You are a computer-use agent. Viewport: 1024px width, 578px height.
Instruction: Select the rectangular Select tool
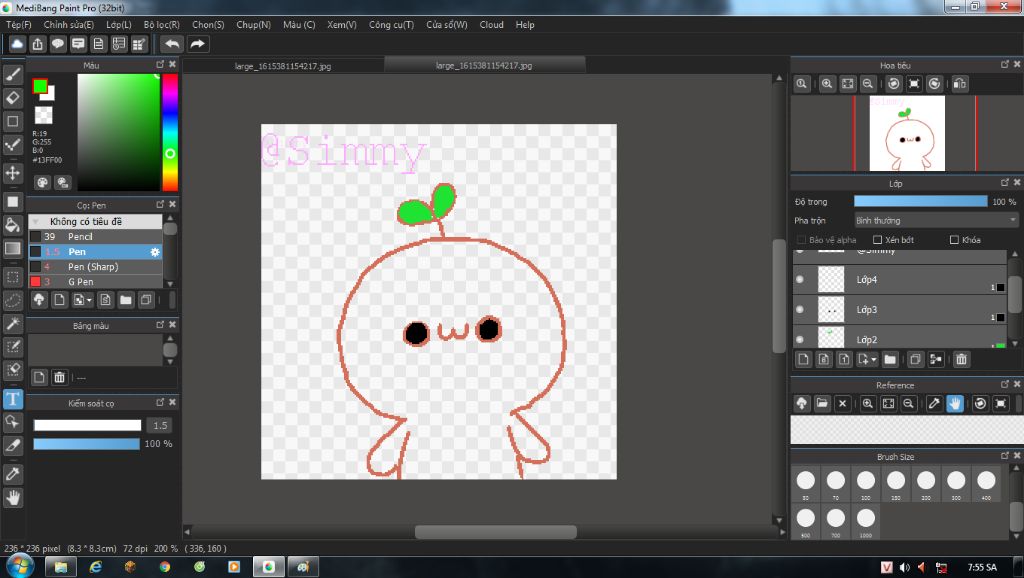[x=12, y=277]
